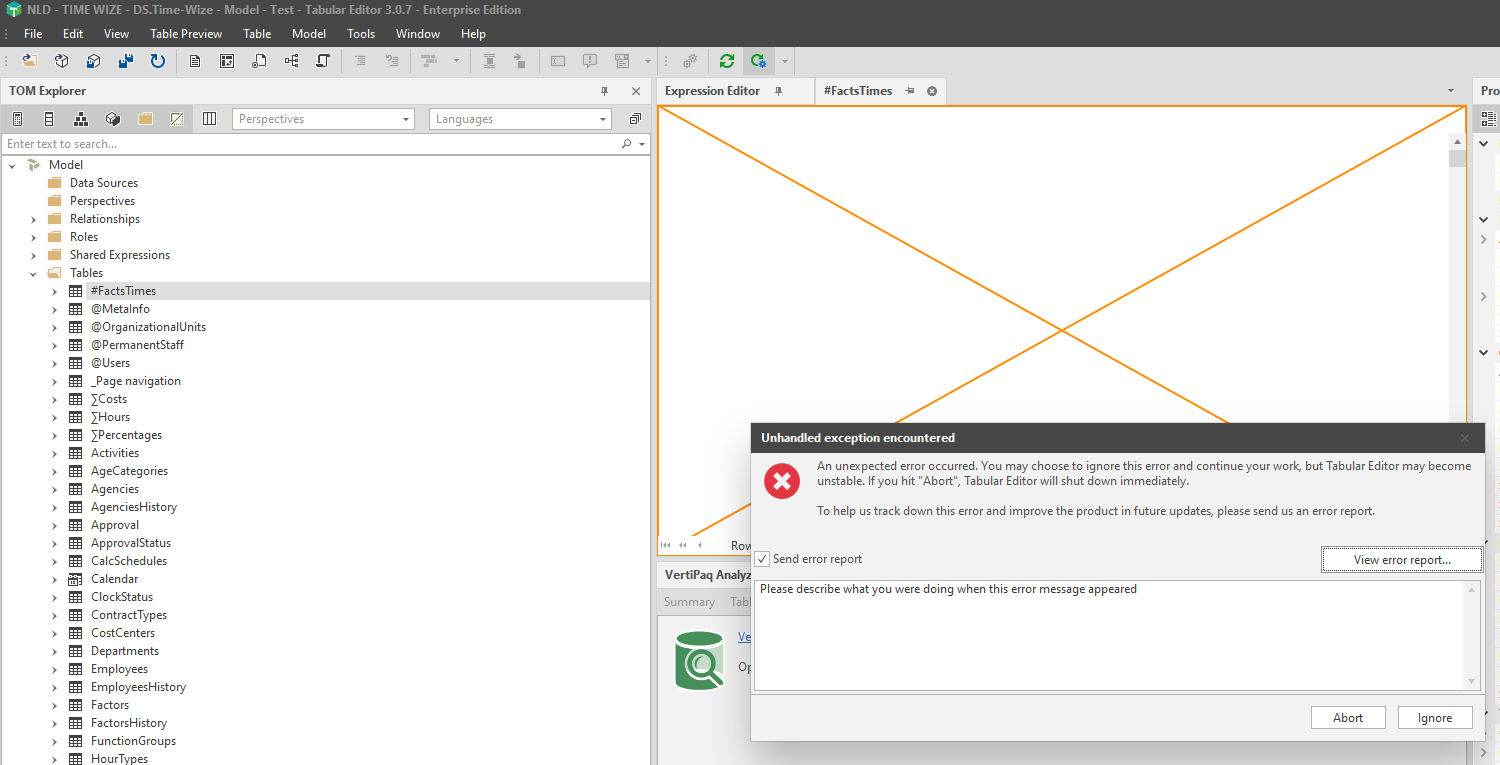Select the Shared Expressions folder

point(120,255)
